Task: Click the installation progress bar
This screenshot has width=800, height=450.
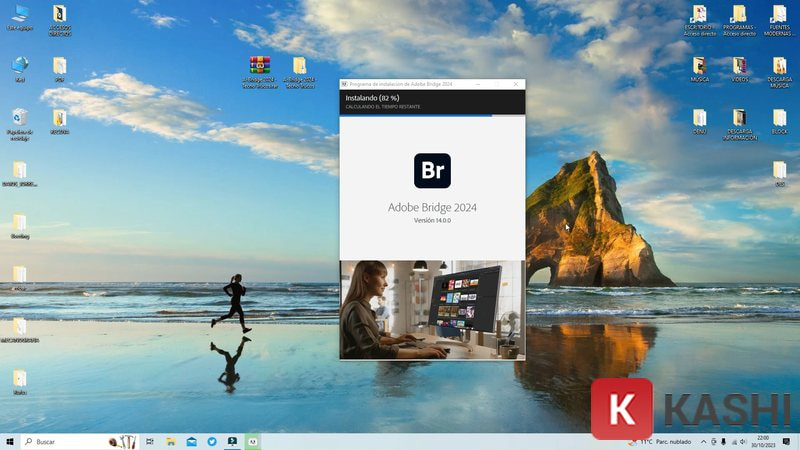Action: tap(432, 115)
